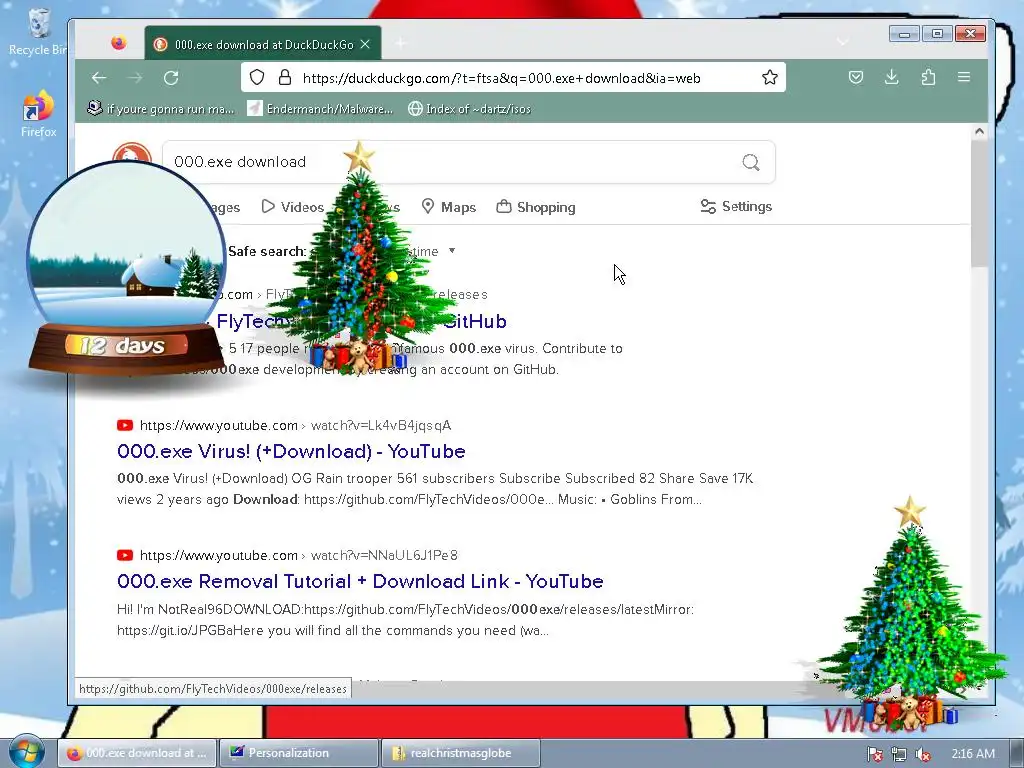1024x768 pixels.
Task: Select the Firefox desktop shortcut
Action: pyautogui.click(x=38, y=114)
